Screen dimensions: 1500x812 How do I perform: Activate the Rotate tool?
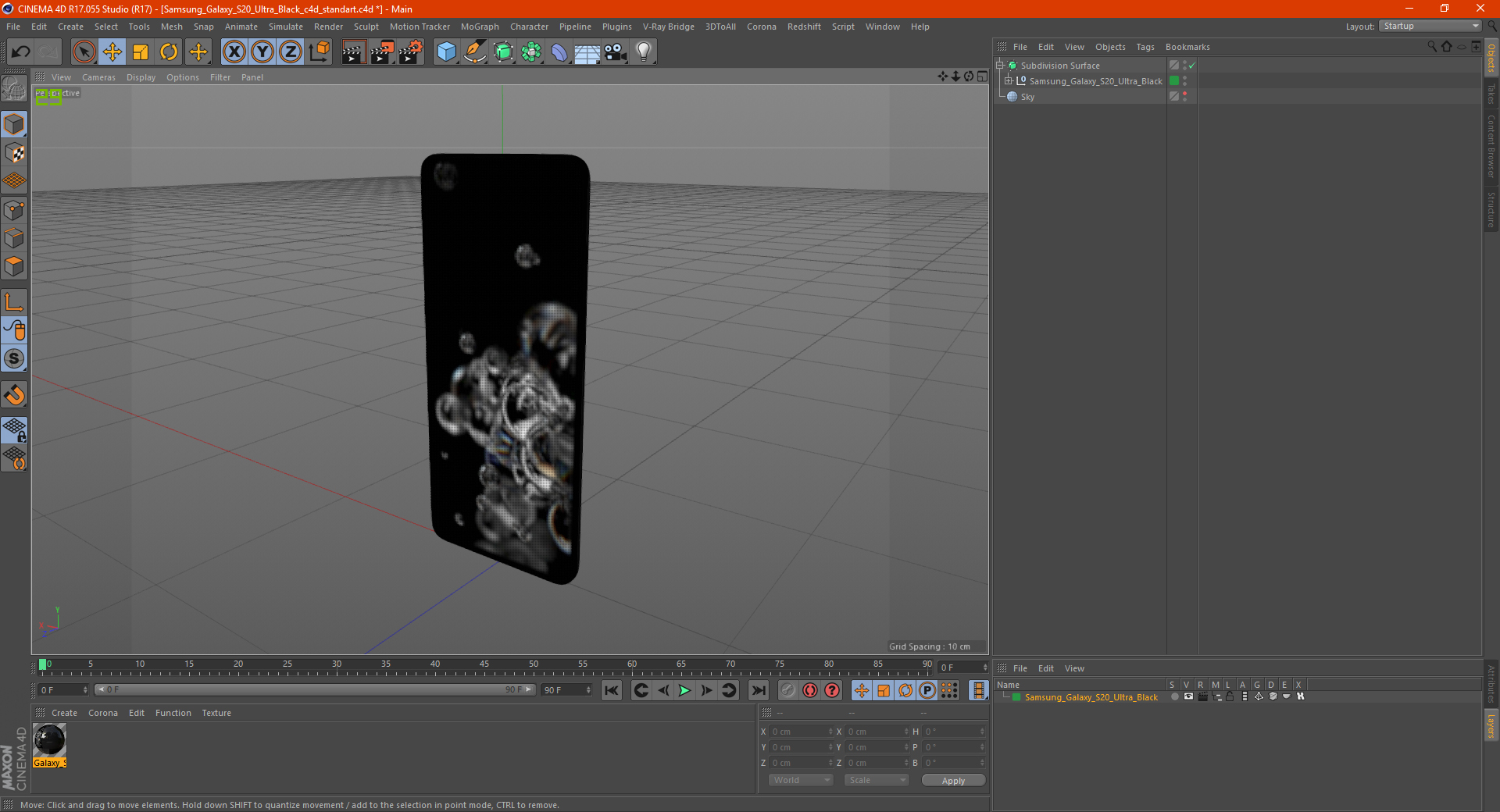point(169,52)
